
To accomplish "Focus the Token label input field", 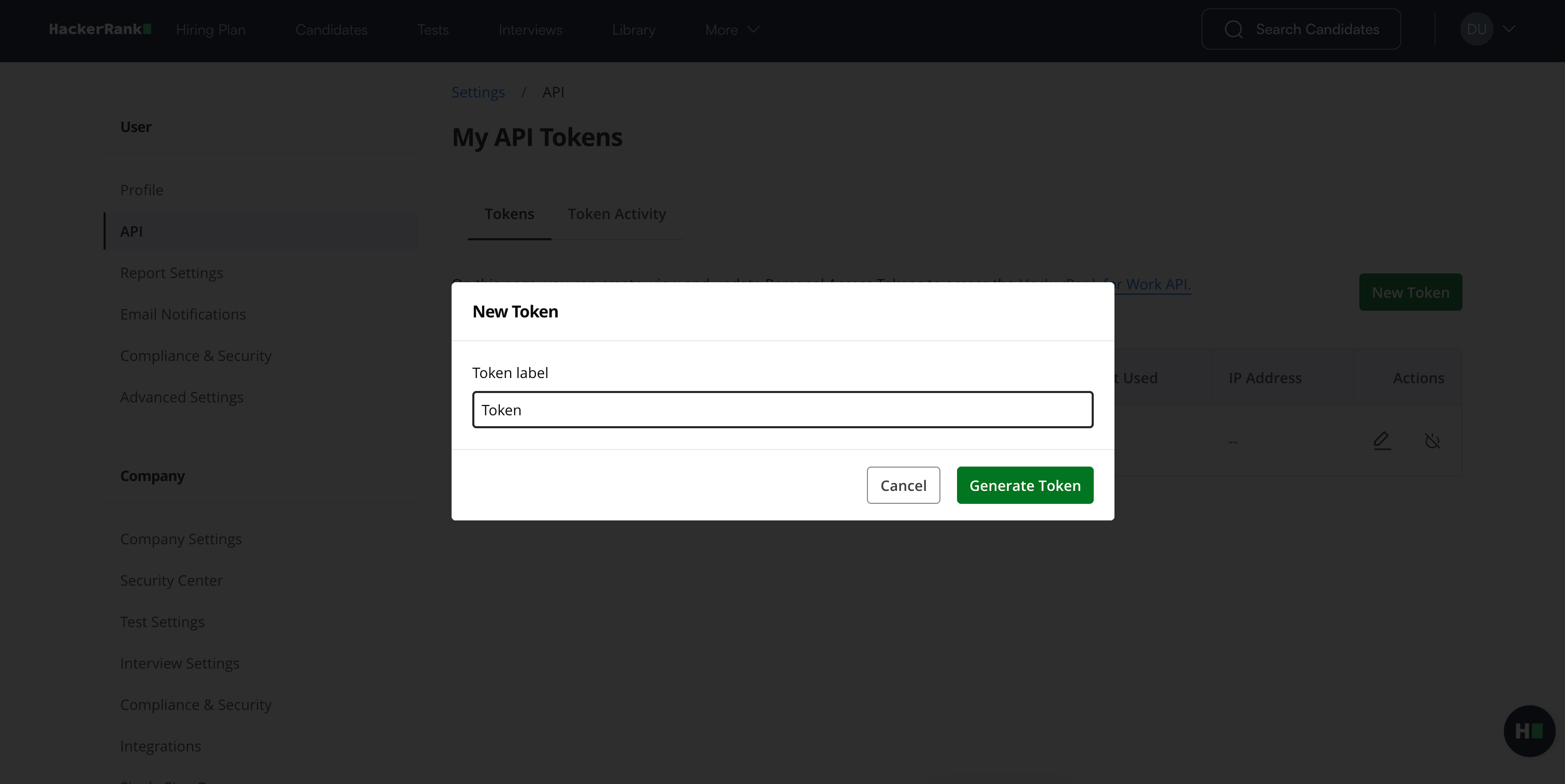I will pyautogui.click(x=782, y=410).
